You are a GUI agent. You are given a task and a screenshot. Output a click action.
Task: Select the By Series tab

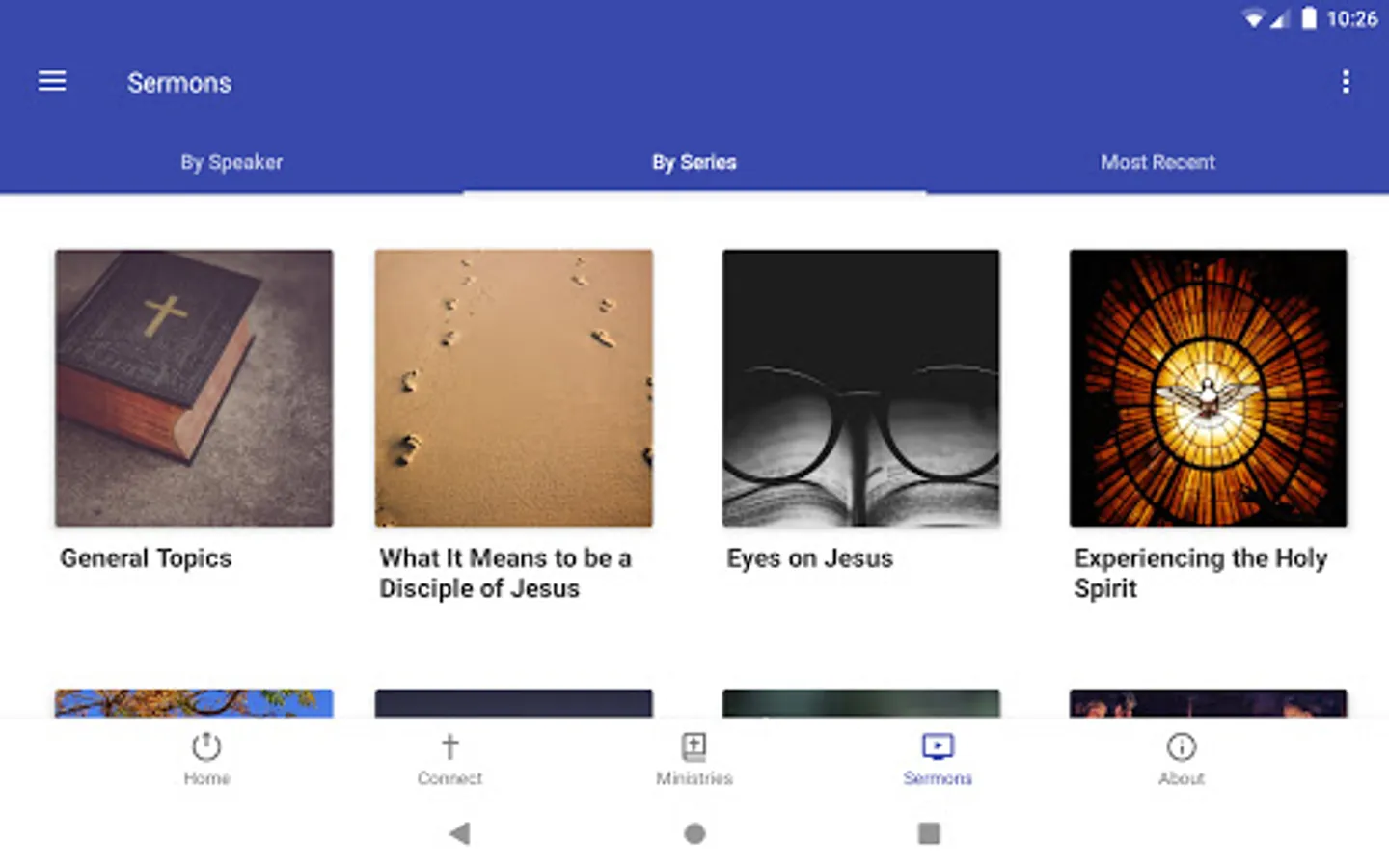coord(694,162)
